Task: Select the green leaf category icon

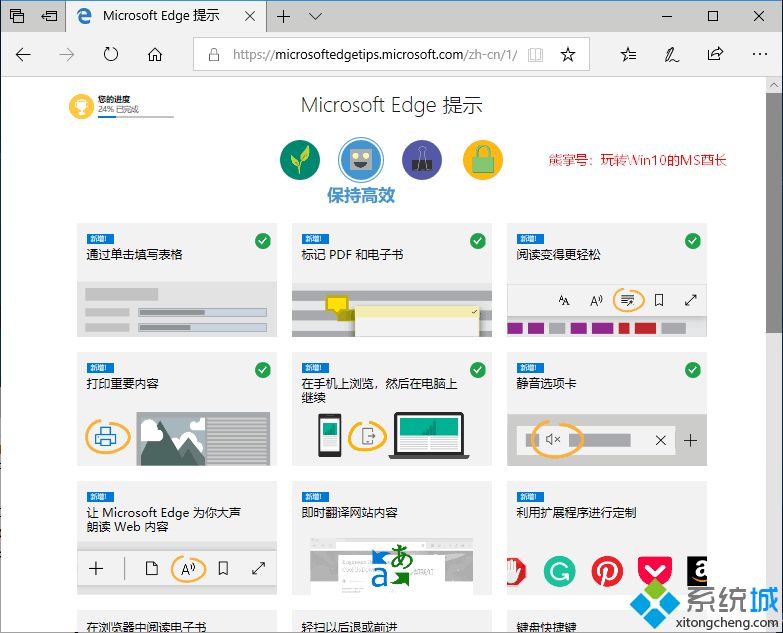Action: pyautogui.click(x=300, y=160)
